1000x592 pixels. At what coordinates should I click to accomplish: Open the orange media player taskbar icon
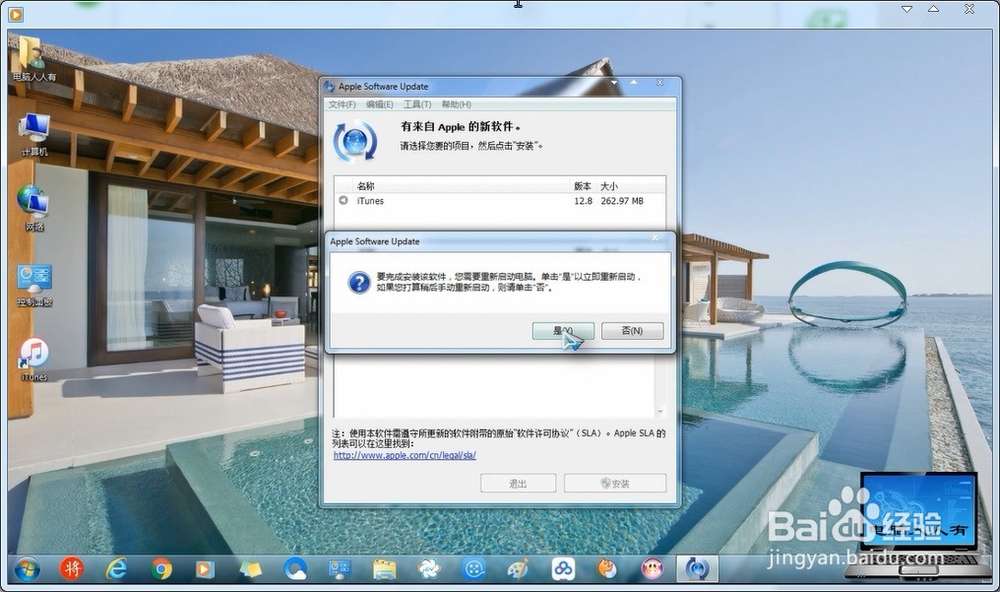coord(205,568)
